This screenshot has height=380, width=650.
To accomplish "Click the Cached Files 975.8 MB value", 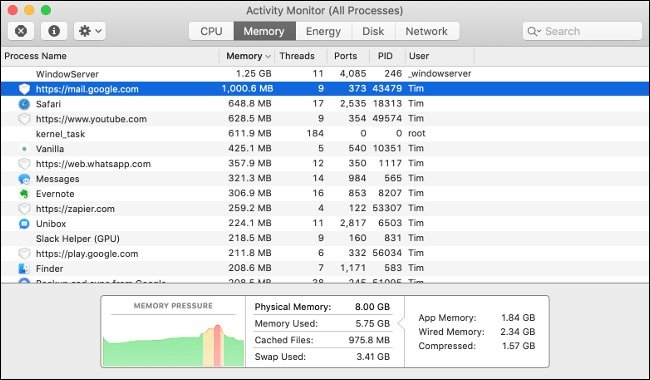I will pos(369,340).
